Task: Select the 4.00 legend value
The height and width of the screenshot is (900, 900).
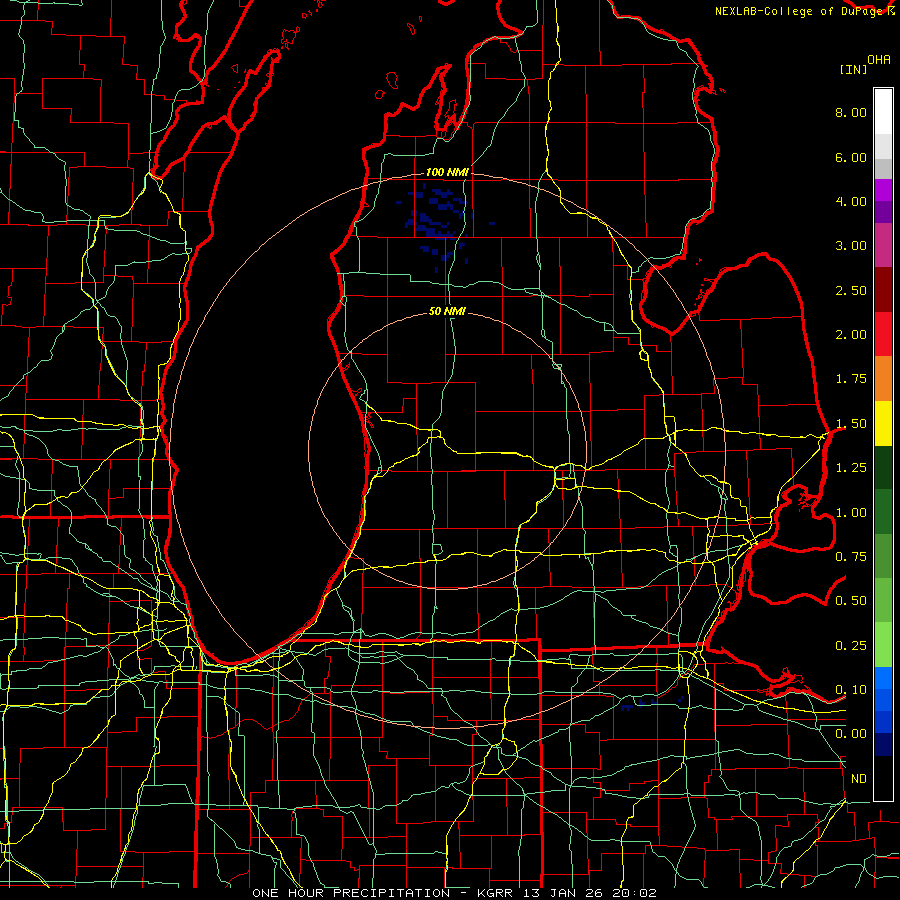Action: (851, 201)
